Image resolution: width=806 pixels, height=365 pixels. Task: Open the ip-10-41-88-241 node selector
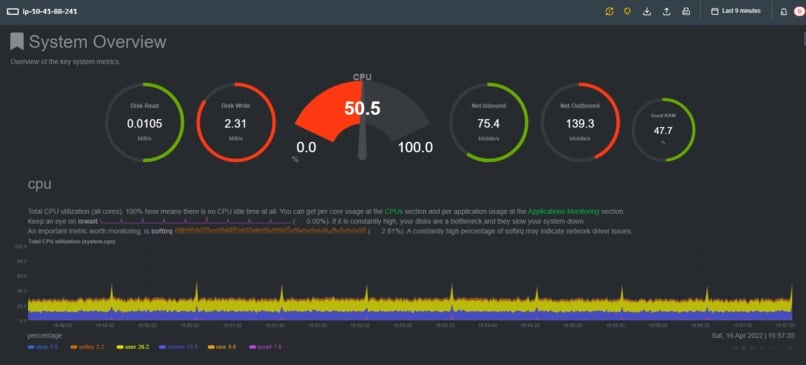point(42,11)
